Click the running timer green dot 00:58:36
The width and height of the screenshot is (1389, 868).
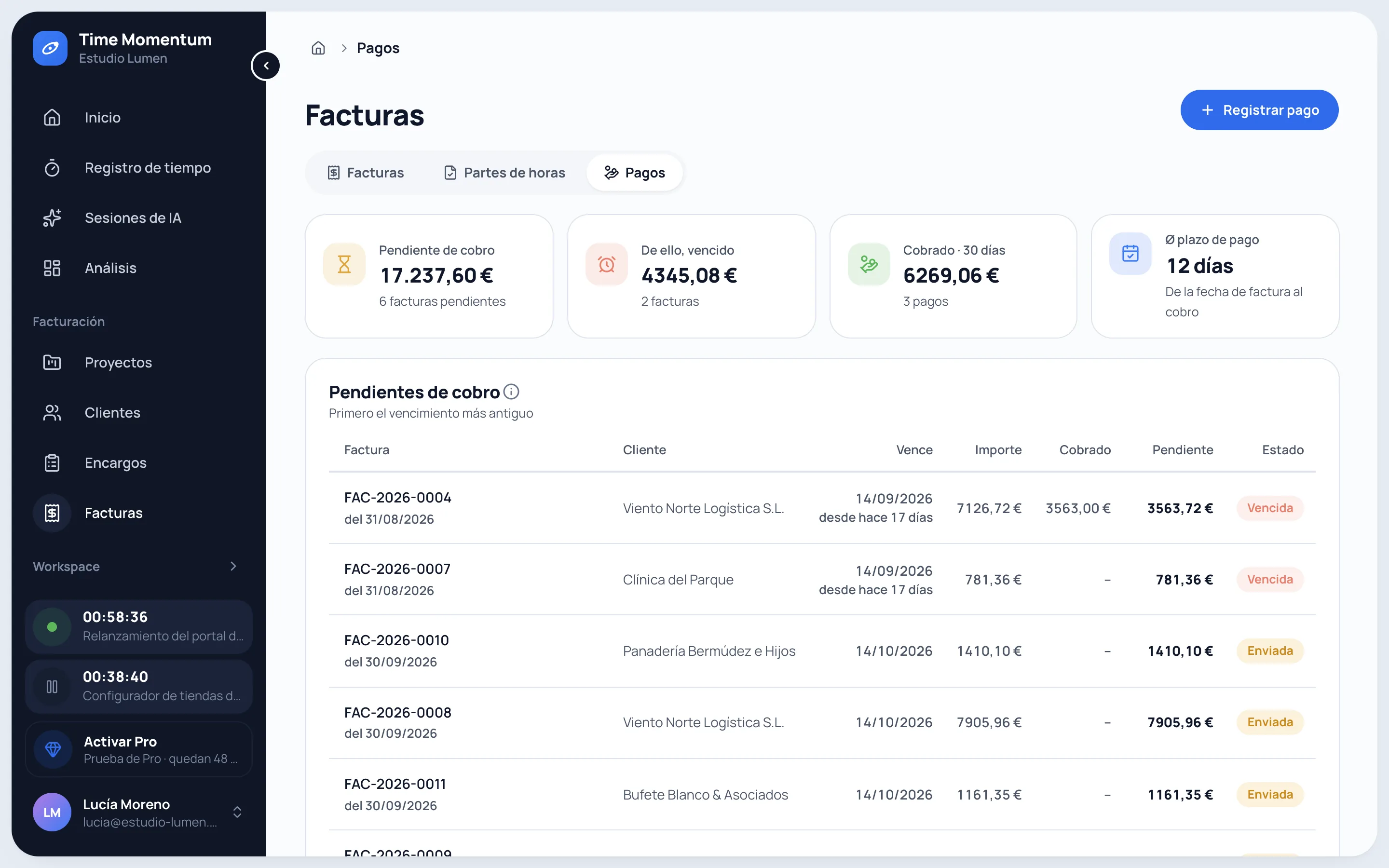pyautogui.click(x=52, y=627)
